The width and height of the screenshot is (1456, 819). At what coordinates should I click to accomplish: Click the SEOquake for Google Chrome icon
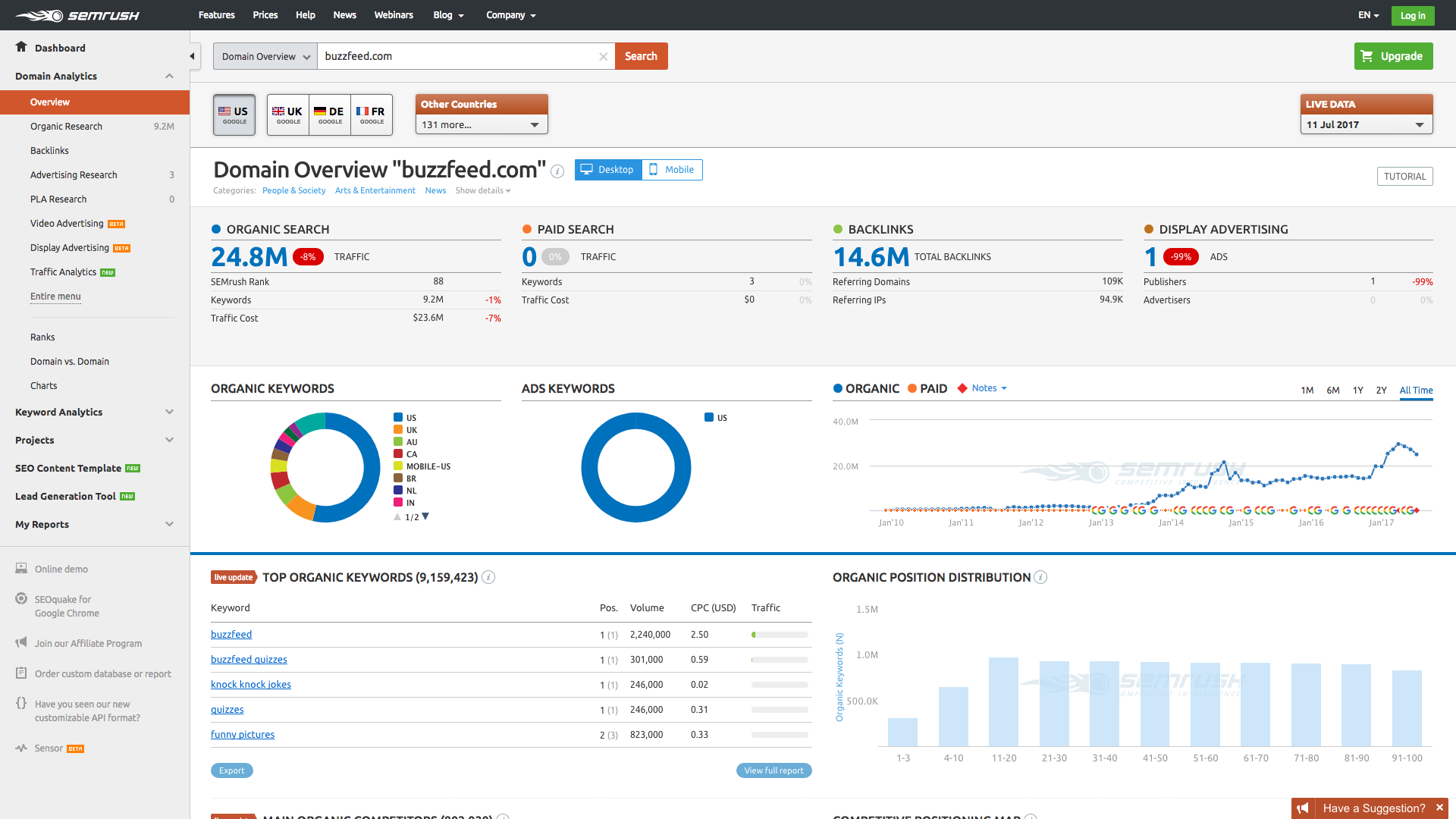click(21, 599)
